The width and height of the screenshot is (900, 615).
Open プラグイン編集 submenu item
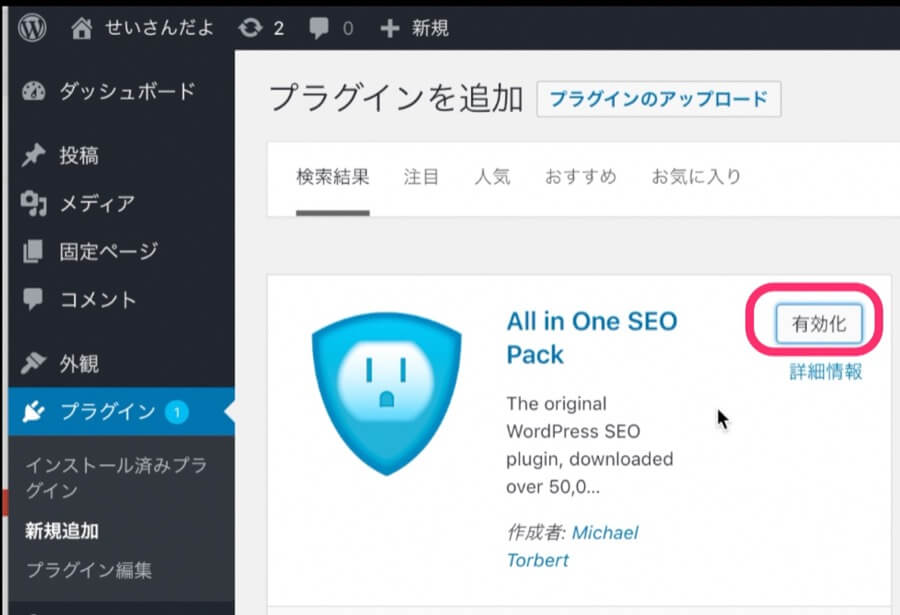[89, 570]
